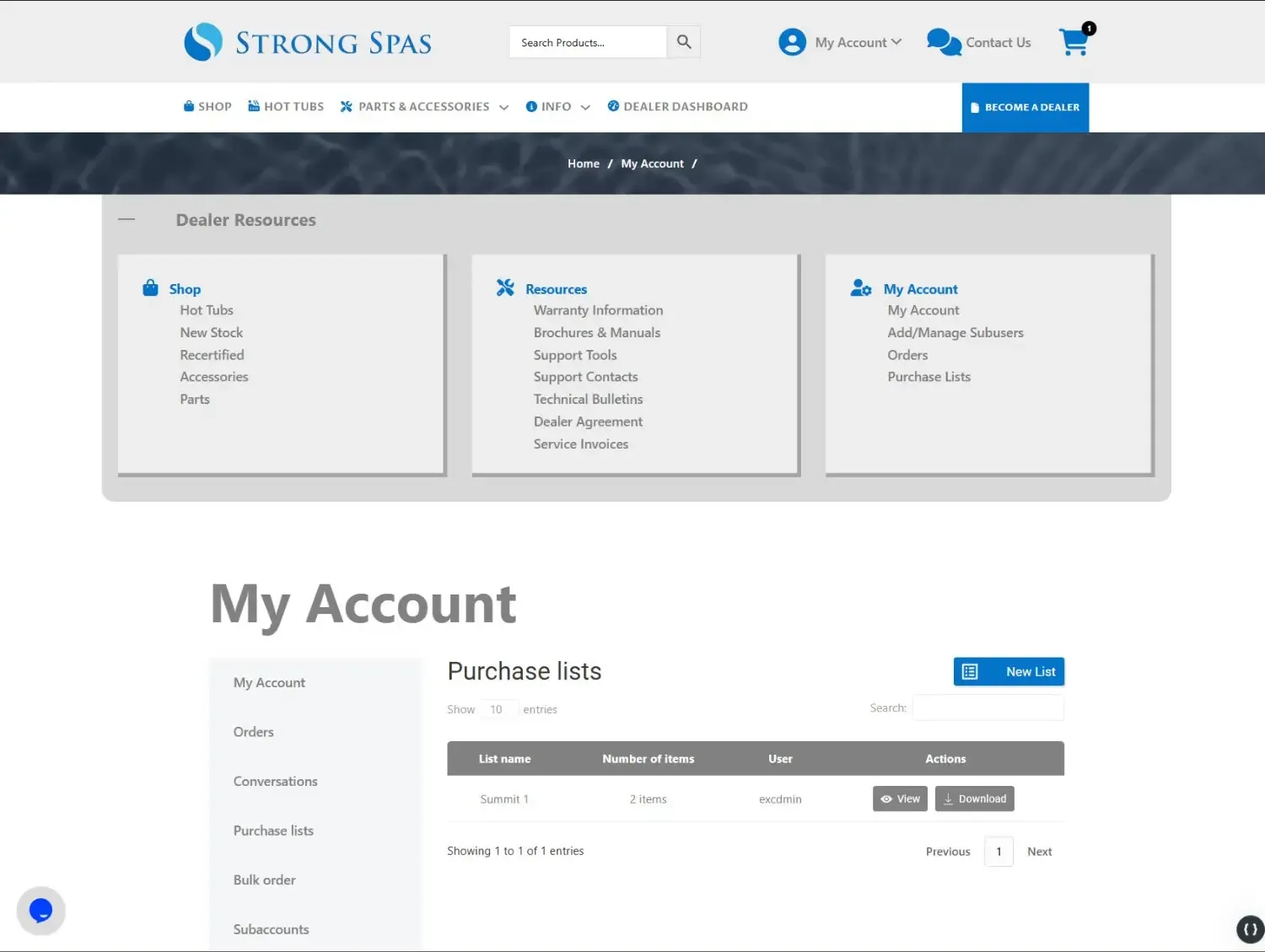This screenshot has height=952, width=1265.
Task: Click the Resources heading link
Action: tap(556, 289)
